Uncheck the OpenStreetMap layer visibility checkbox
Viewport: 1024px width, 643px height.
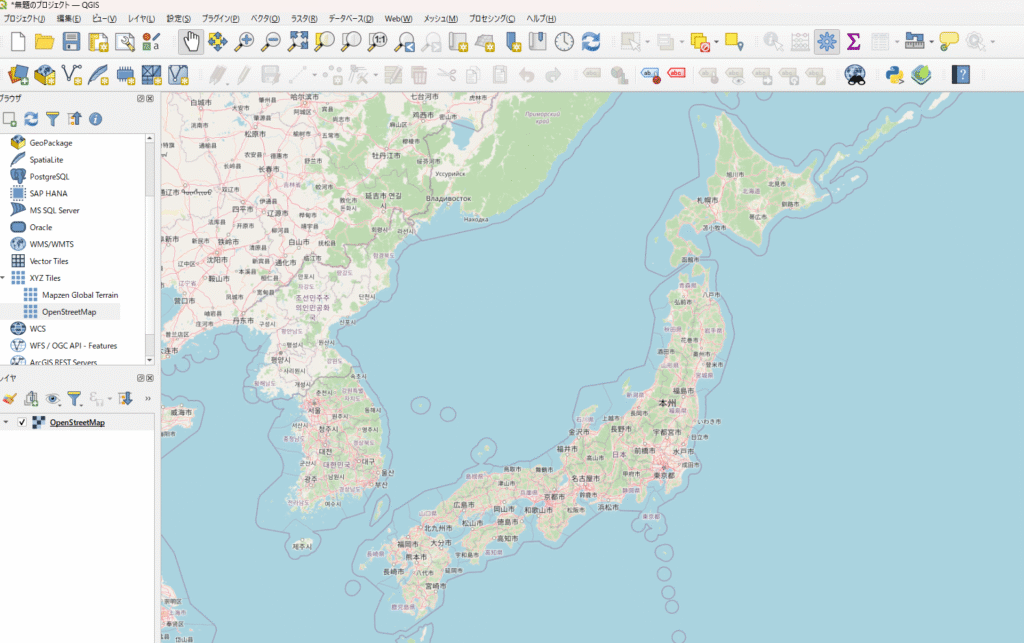(22, 422)
